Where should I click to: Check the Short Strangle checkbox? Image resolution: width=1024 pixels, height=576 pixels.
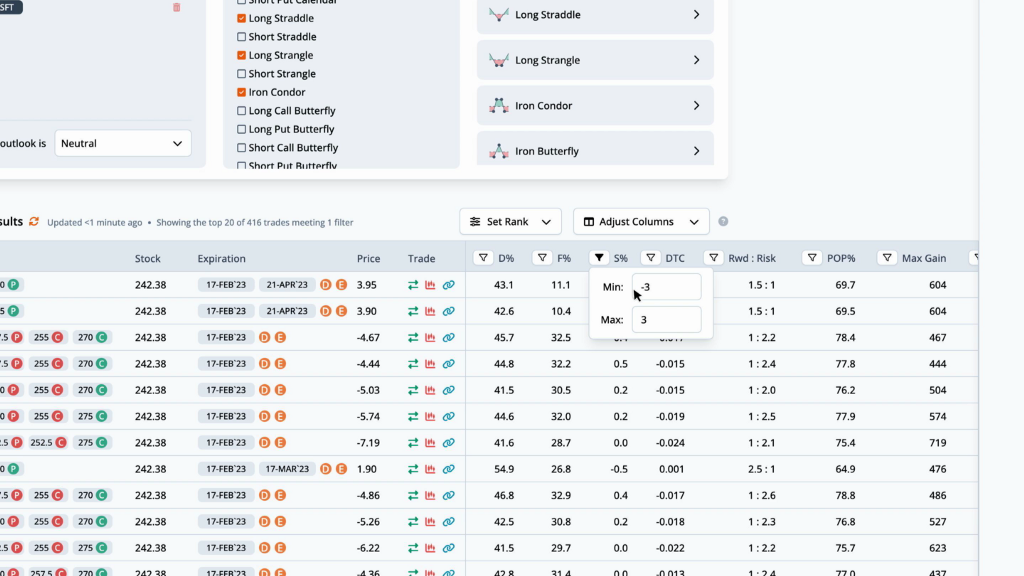[x=242, y=74]
